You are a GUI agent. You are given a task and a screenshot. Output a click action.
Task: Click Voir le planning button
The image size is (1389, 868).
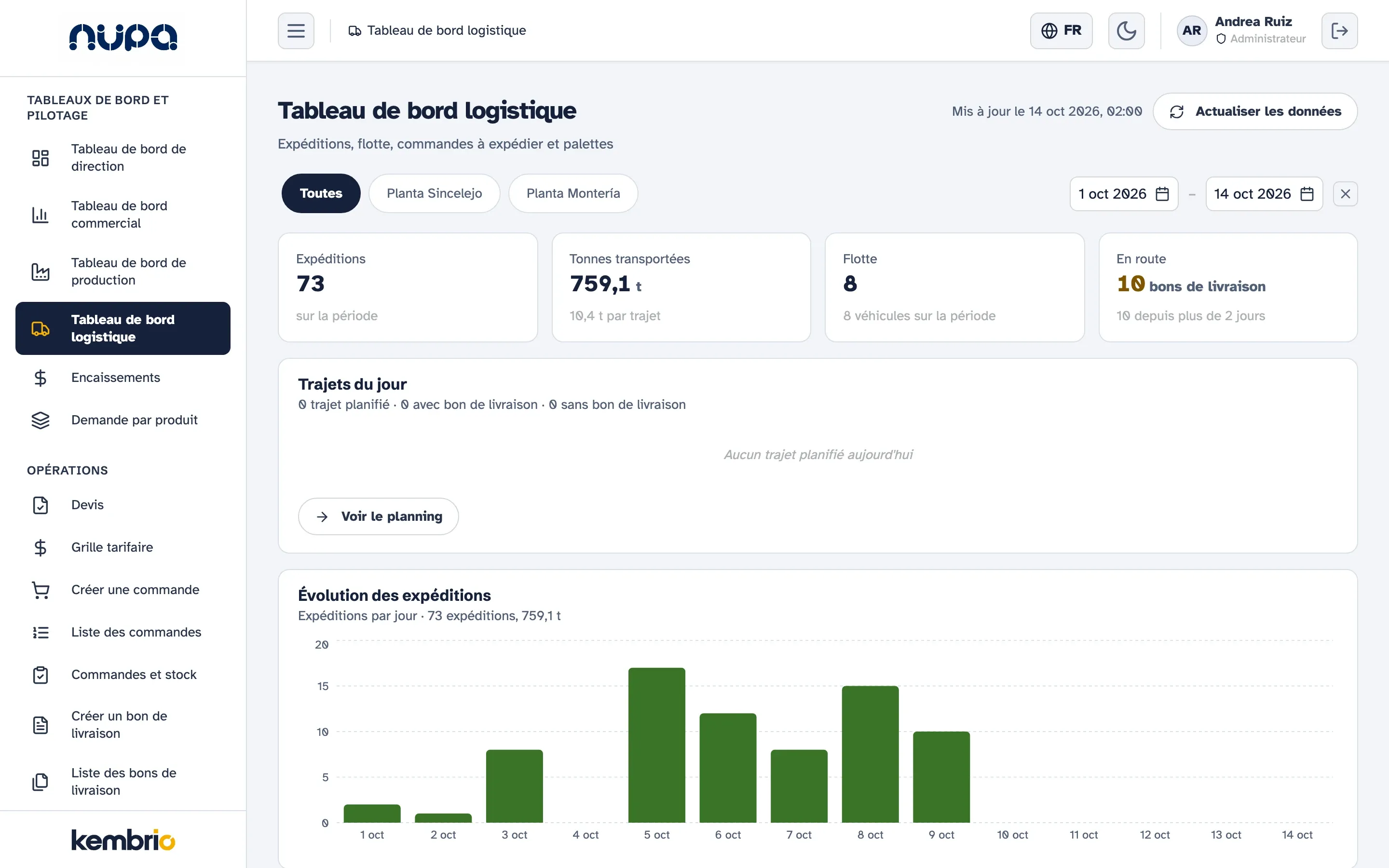pyautogui.click(x=378, y=516)
